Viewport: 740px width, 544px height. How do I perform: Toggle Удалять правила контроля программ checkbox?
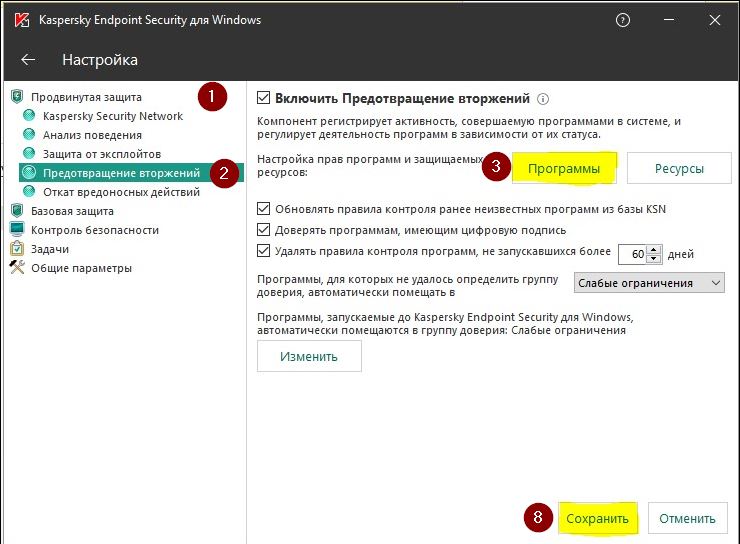(x=263, y=251)
